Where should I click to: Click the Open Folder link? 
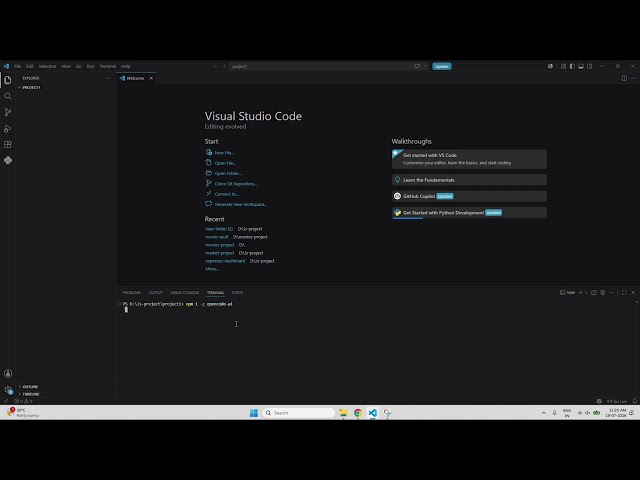[228, 173]
